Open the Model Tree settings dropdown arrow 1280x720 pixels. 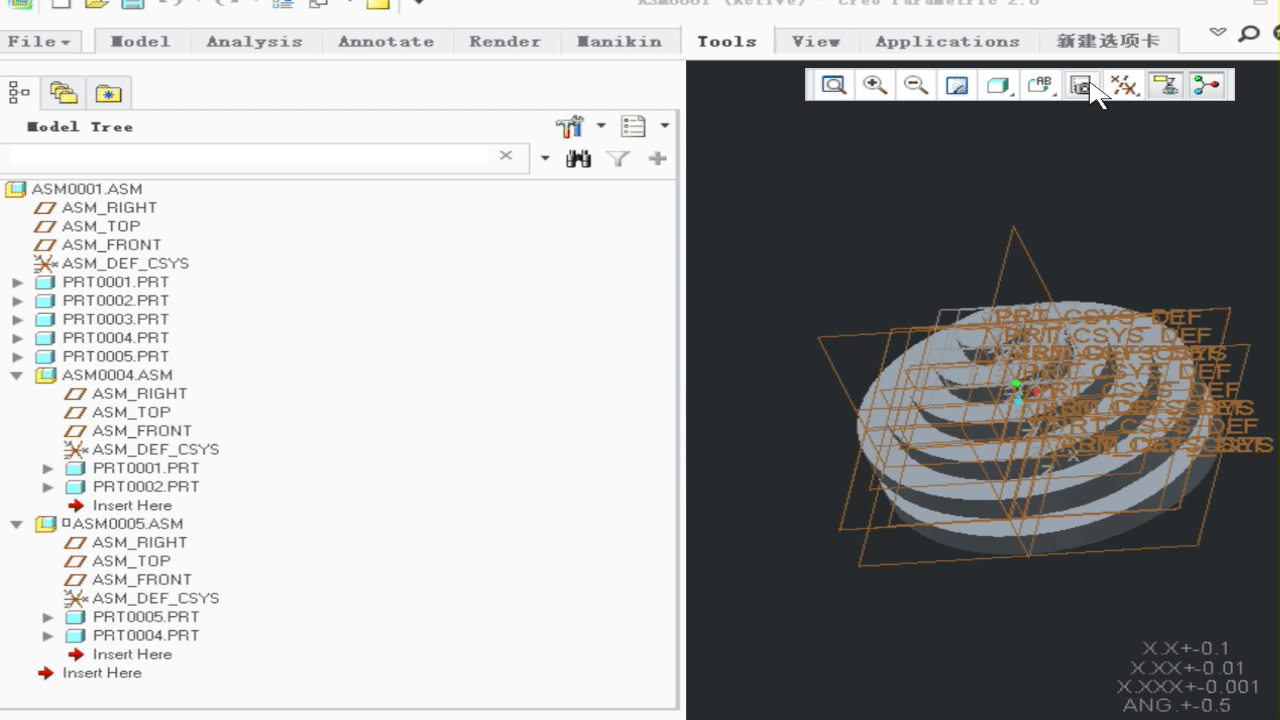pyautogui.click(x=601, y=127)
